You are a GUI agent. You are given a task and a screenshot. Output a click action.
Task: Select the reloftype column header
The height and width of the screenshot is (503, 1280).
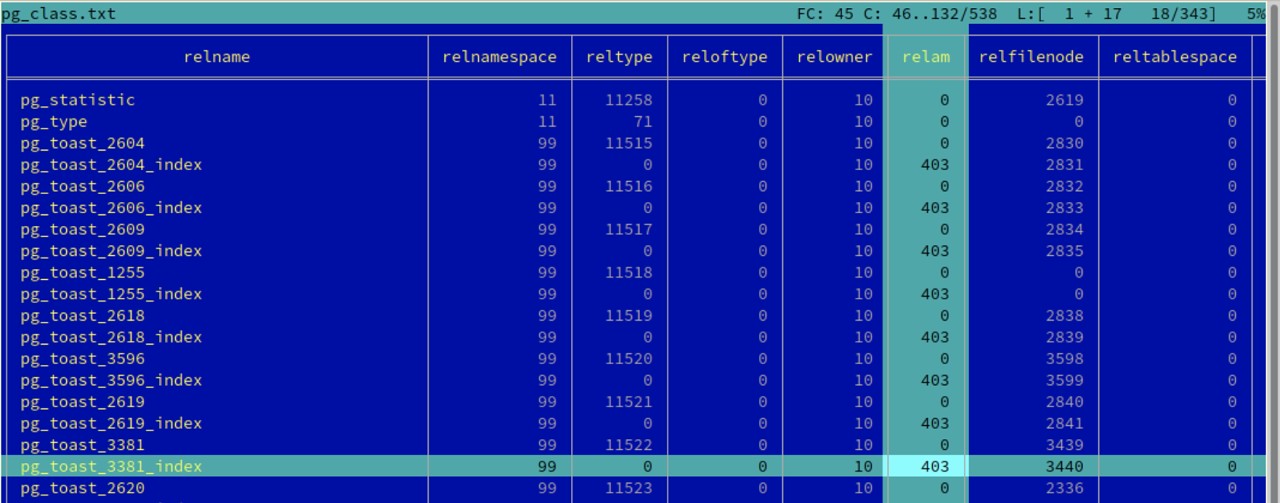click(725, 57)
